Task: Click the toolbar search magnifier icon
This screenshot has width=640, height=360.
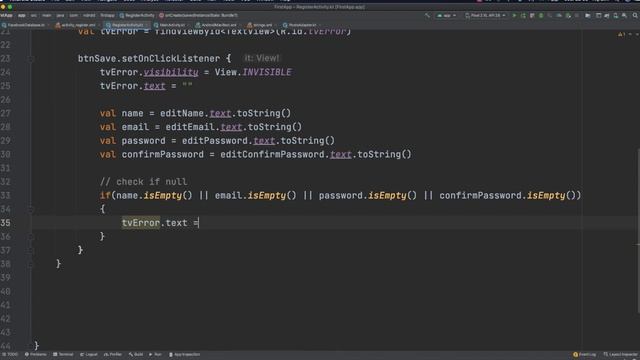Action: (x=635, y=16)
